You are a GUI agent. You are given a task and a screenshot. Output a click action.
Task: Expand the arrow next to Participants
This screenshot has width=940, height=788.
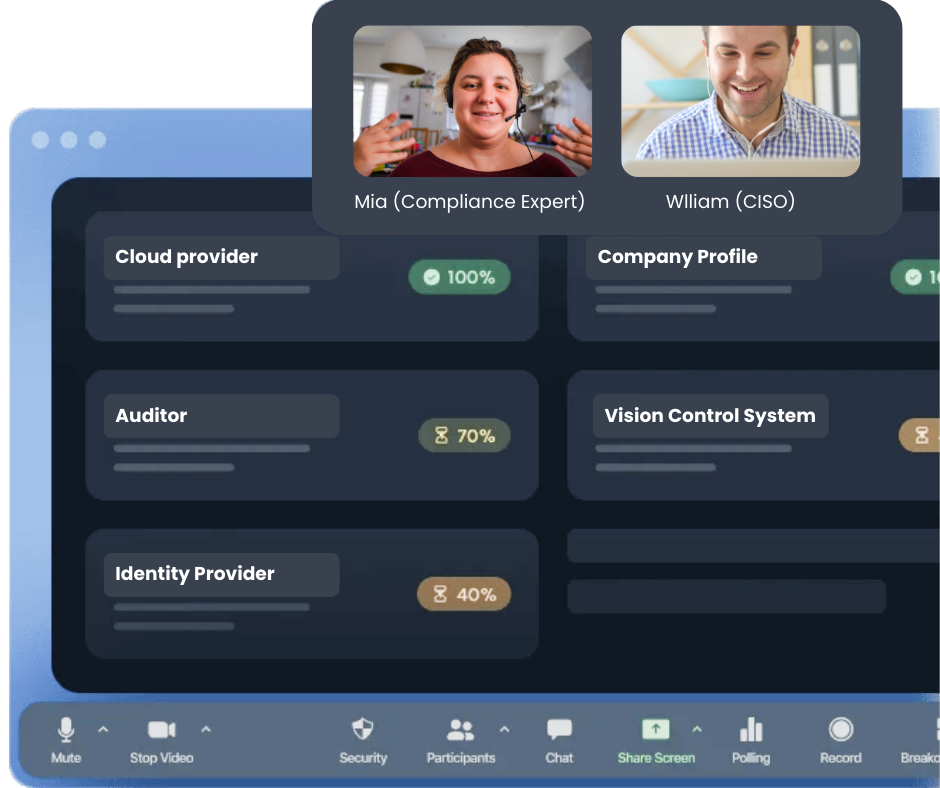coord(504,729)
